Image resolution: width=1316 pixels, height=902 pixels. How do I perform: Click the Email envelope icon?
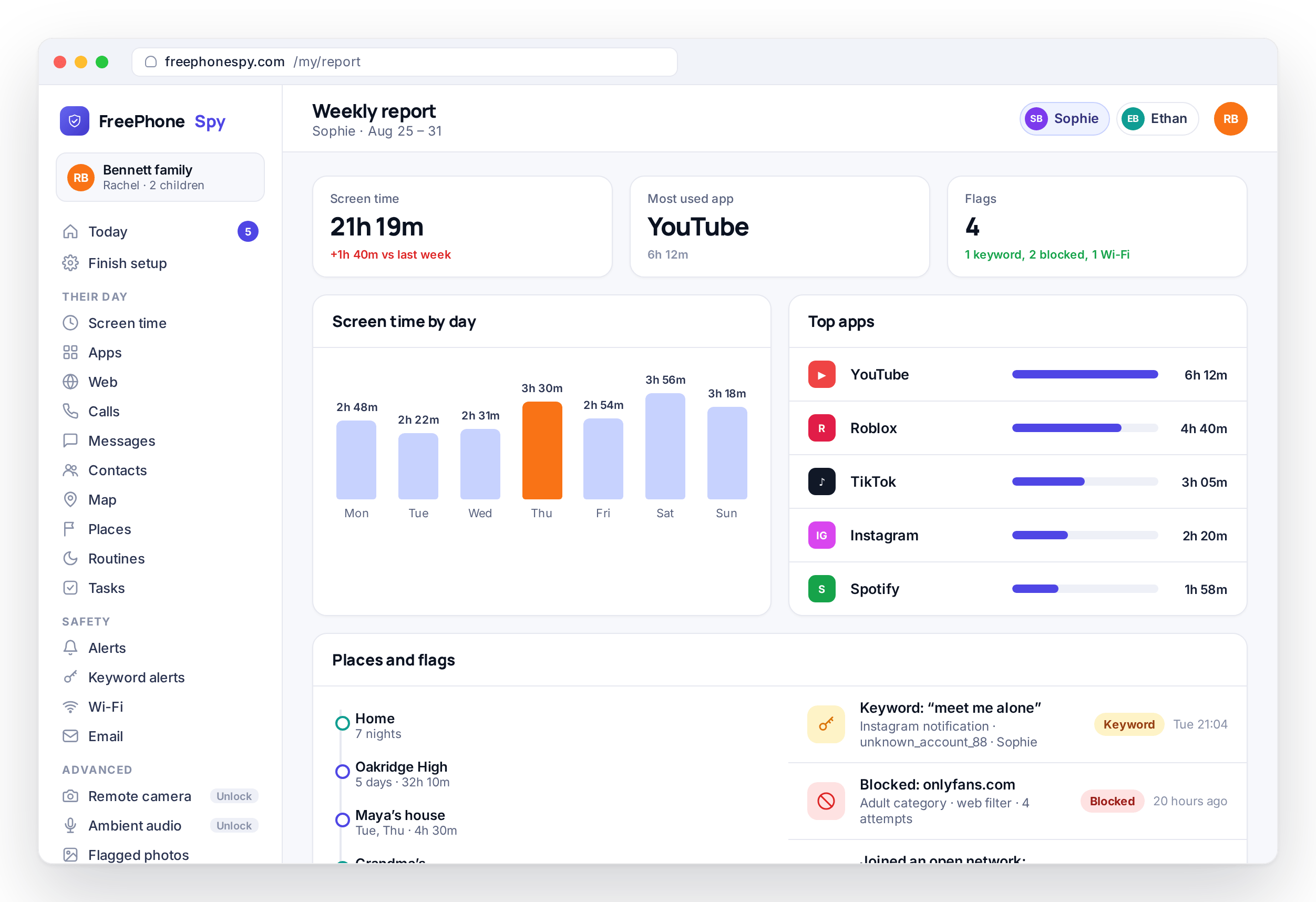point(70,736)
